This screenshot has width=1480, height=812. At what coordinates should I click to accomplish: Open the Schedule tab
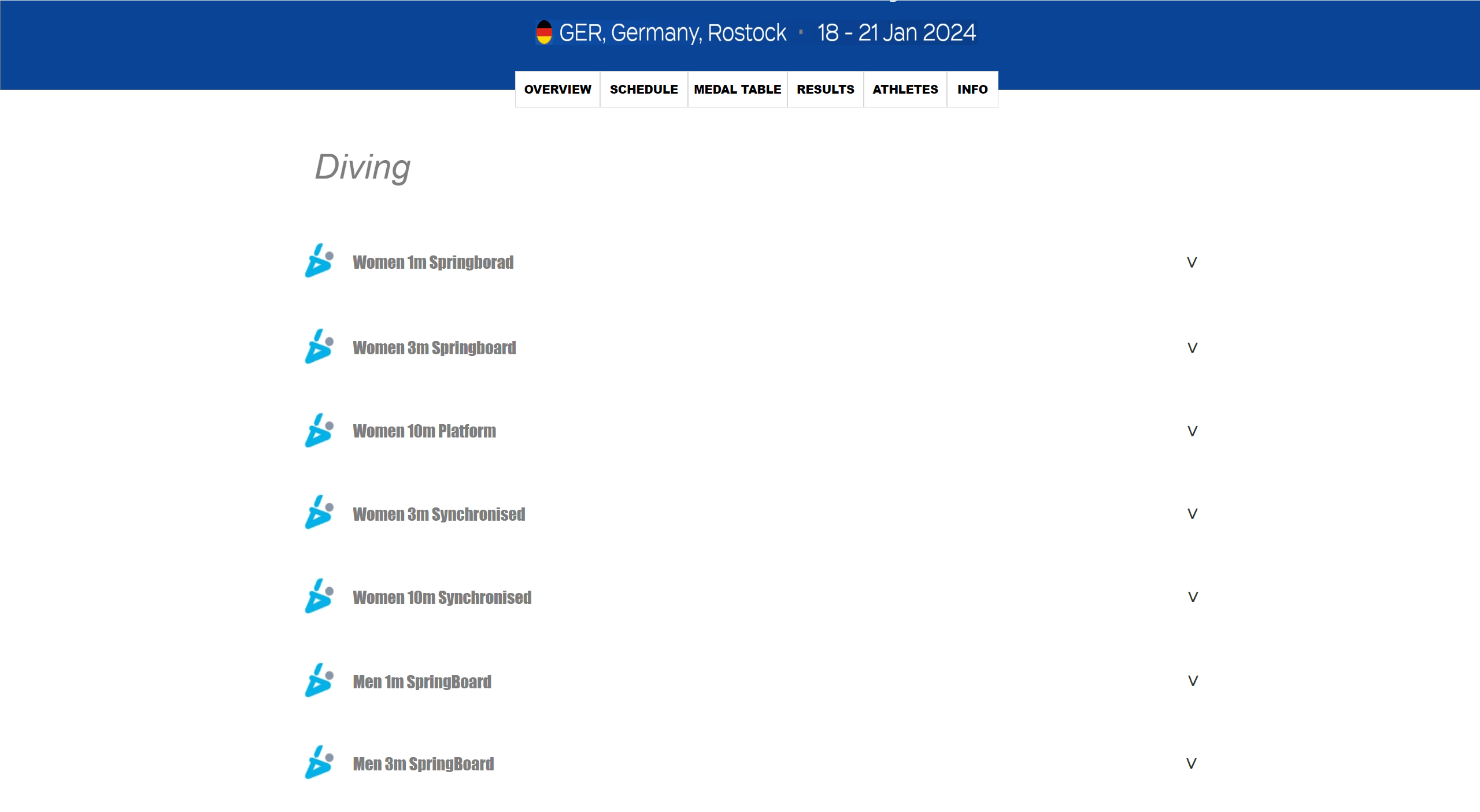(x=643, y=90)
